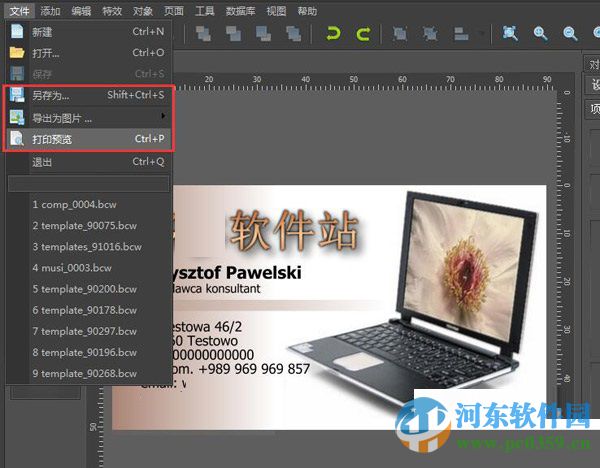
Task: Click the bring-to-front layer icon
Action: tap(203, 34)
